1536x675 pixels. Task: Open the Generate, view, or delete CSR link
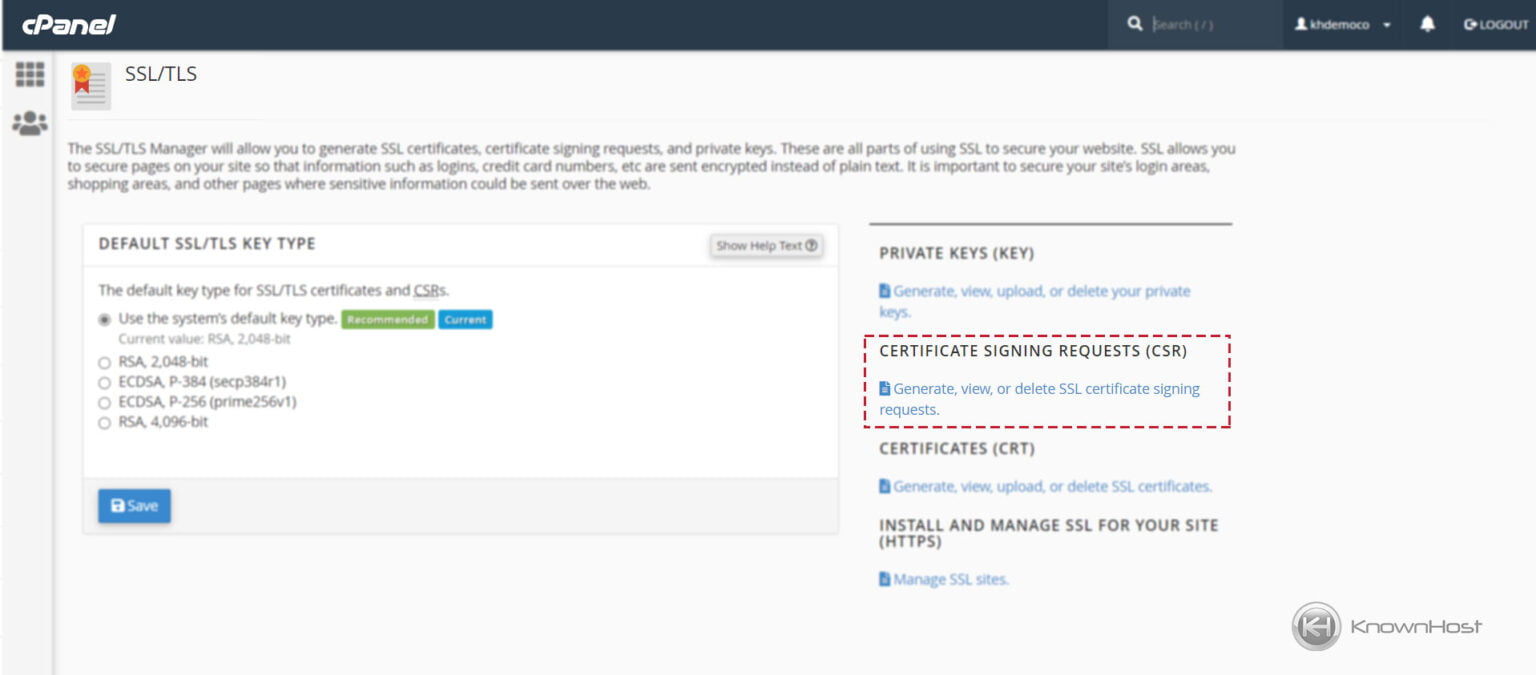1043,389
